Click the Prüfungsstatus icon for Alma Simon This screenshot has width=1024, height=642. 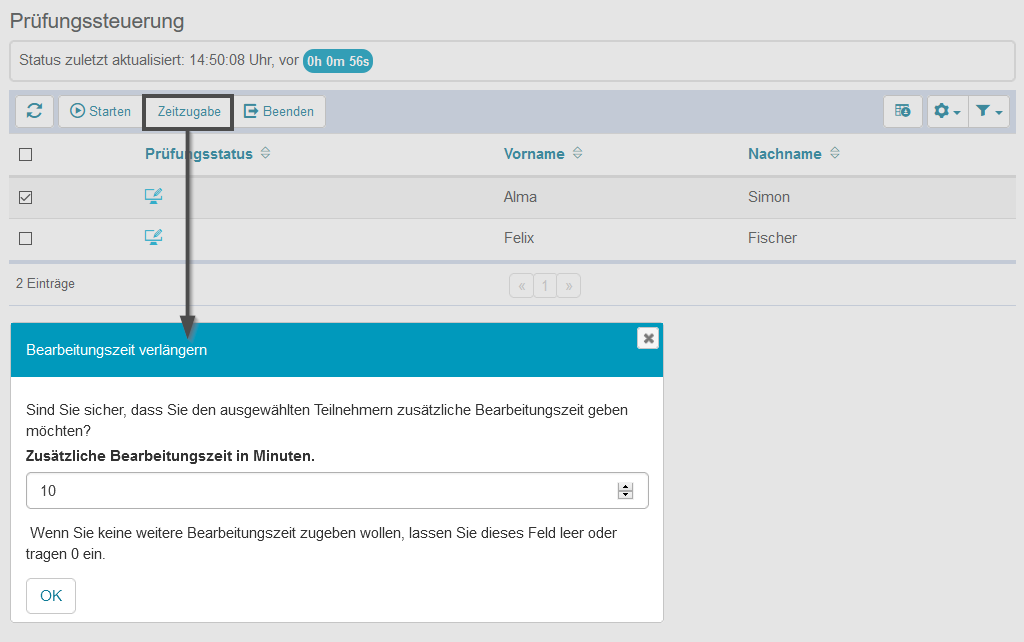click(x=154, y=196)
